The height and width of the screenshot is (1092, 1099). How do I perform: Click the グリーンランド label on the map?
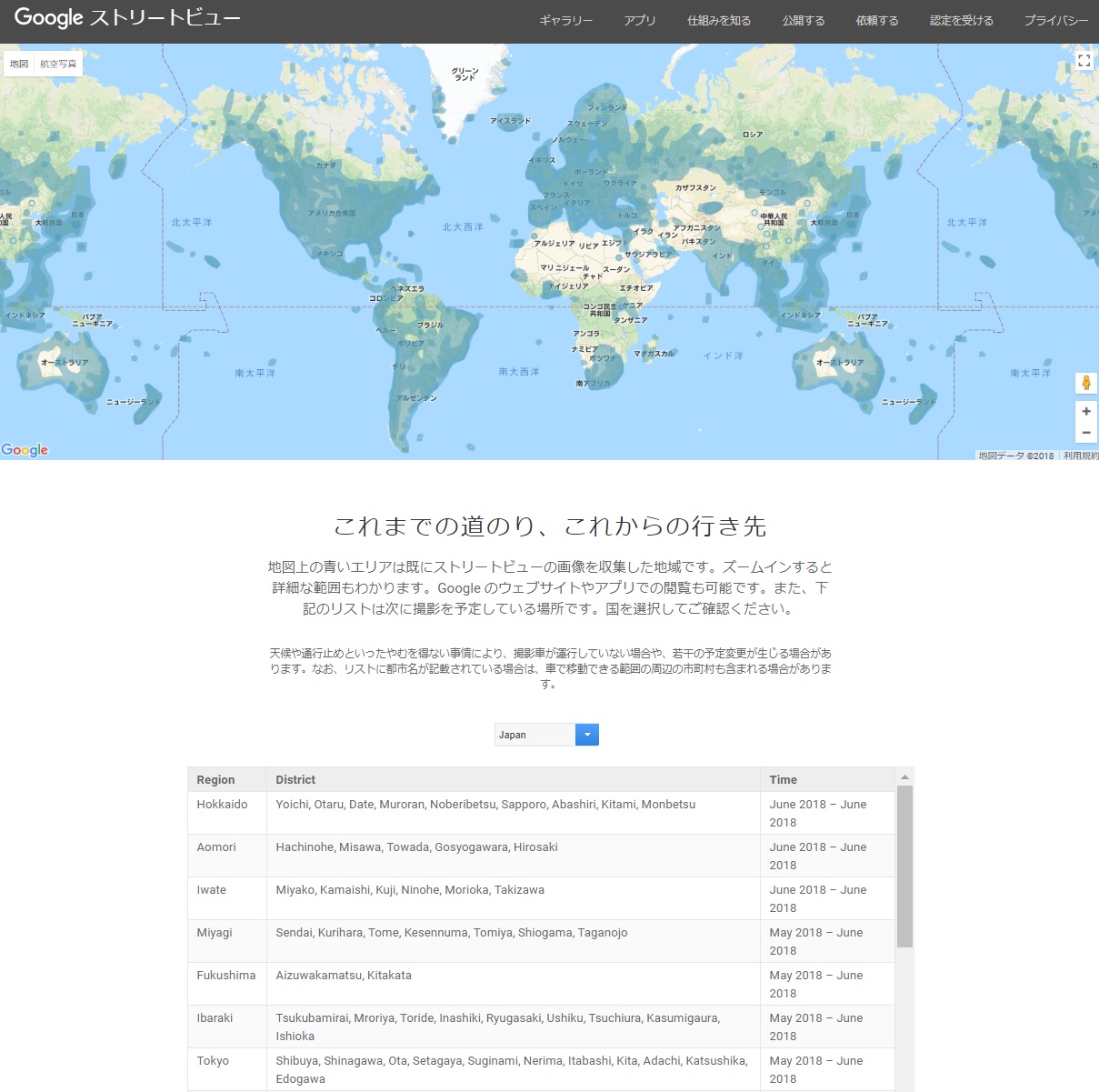pos(465,74)
